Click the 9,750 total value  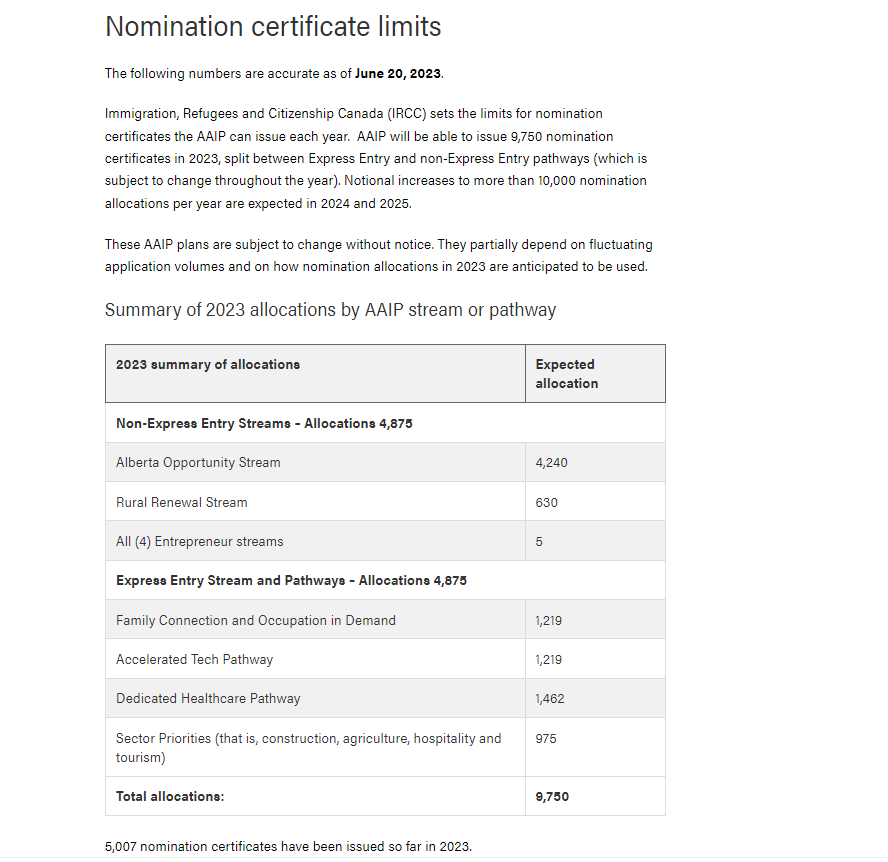(x=552, y=796)
